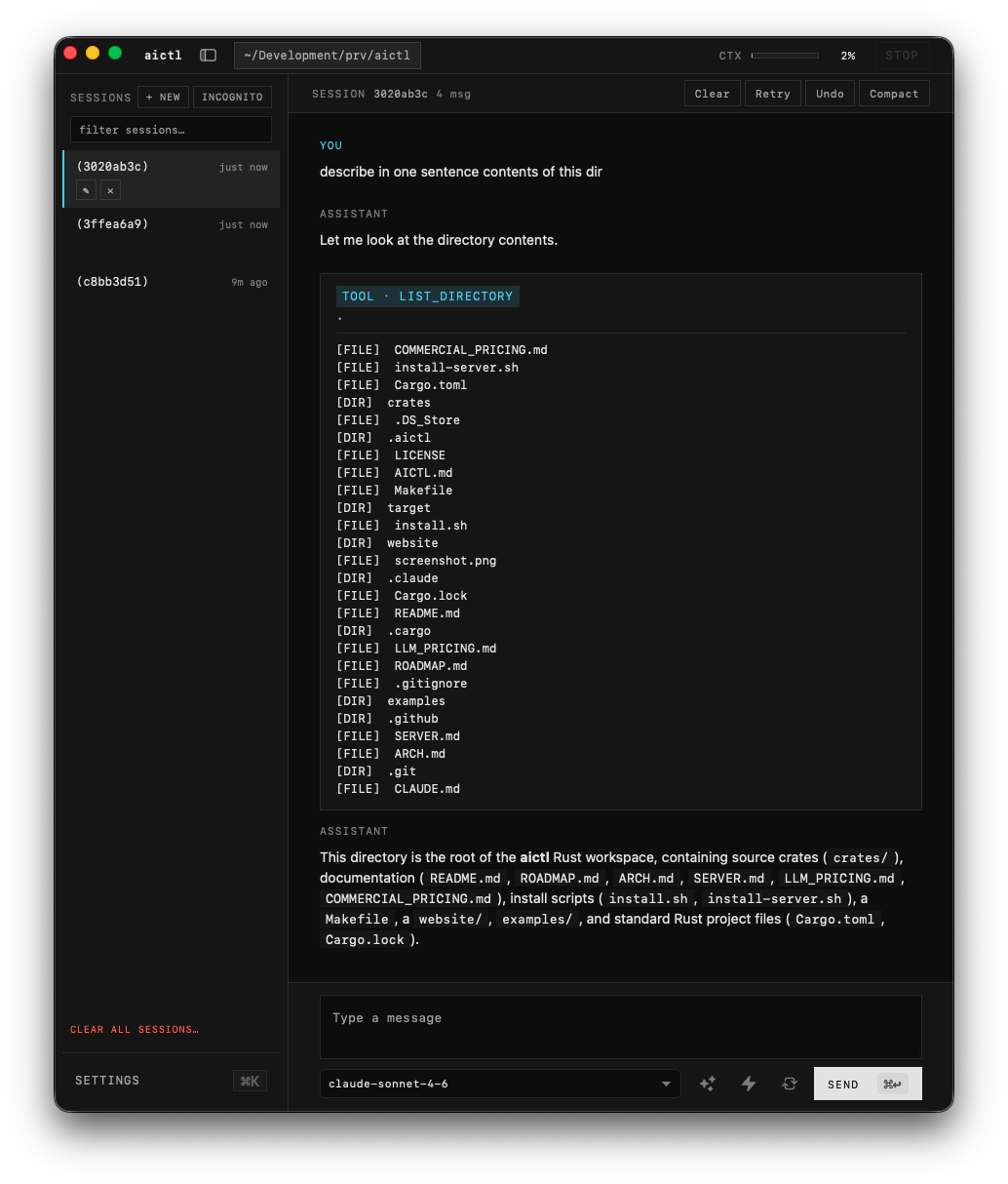Screen dimensions: 1008x1184
Task: Open the model selector claude-sonnet-4-6
Action: (500, 1084)
